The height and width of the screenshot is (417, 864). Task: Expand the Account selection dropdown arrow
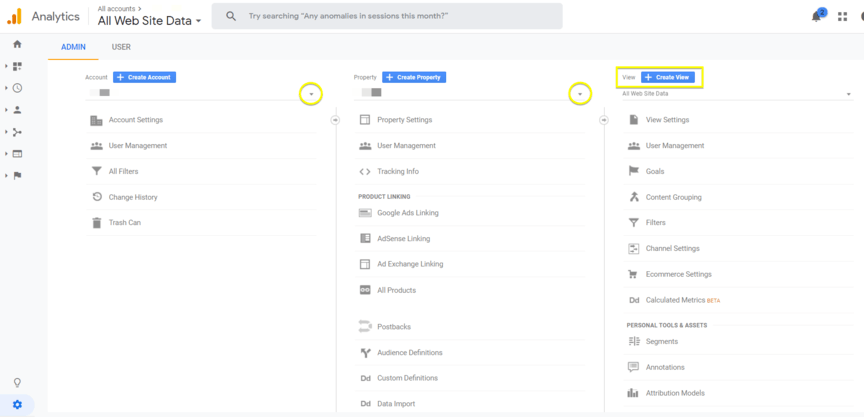coord(311,94)
